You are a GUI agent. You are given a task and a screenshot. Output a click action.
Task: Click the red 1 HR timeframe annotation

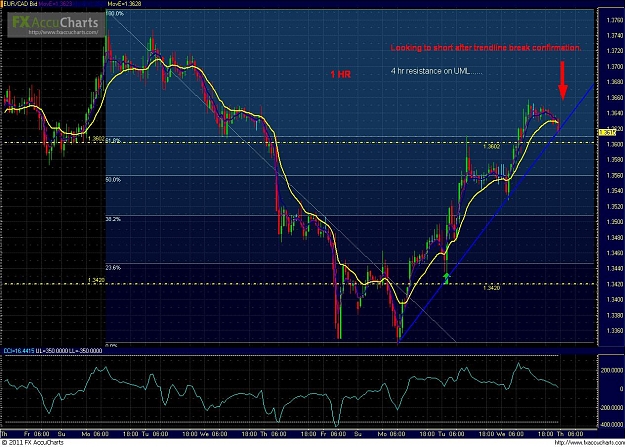click(340, 74)
